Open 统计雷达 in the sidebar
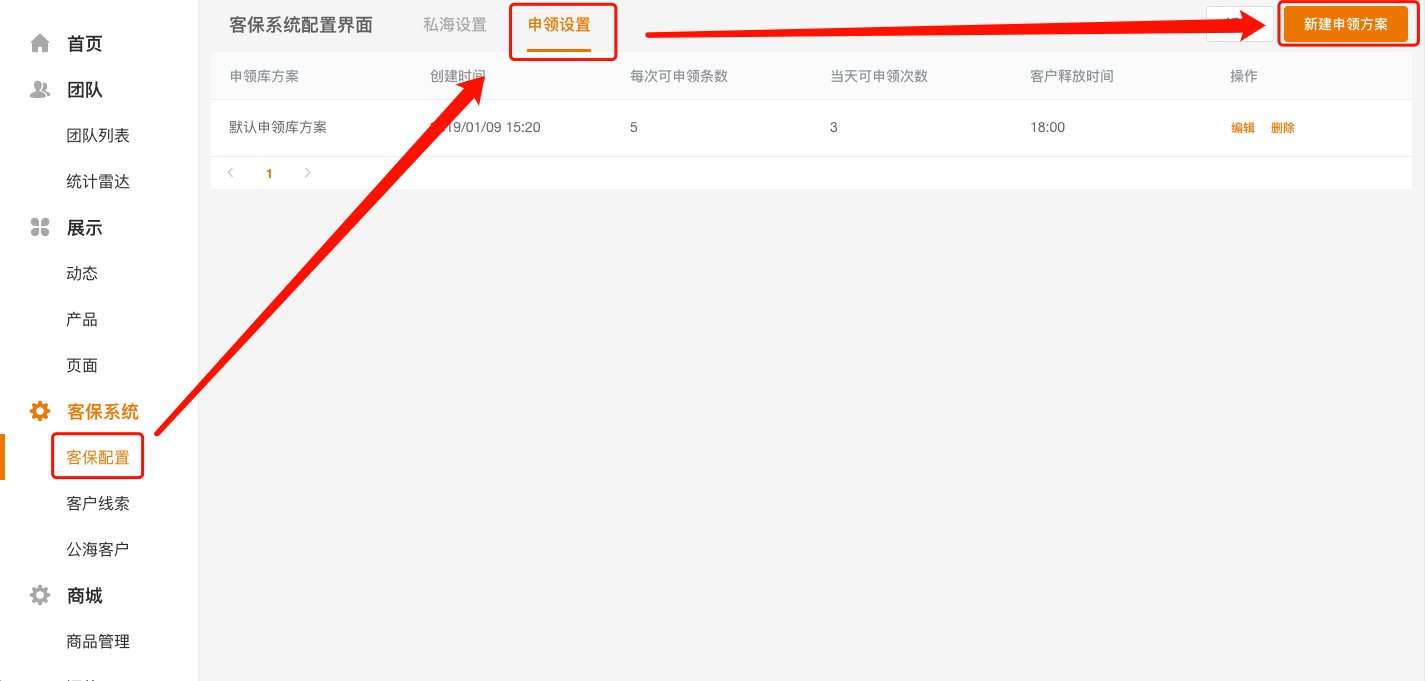 point(98,181)
